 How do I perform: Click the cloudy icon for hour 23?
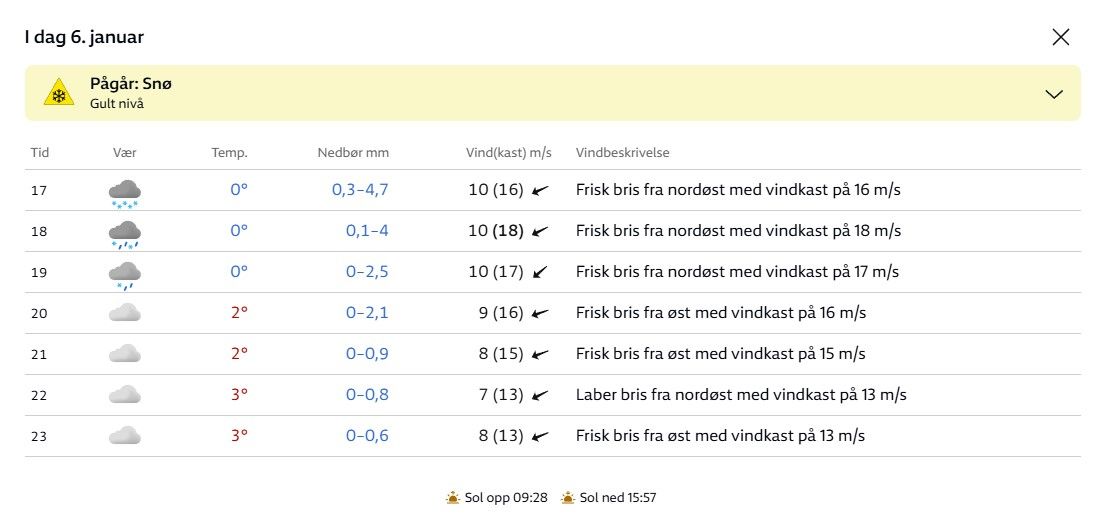coord(125,436)
